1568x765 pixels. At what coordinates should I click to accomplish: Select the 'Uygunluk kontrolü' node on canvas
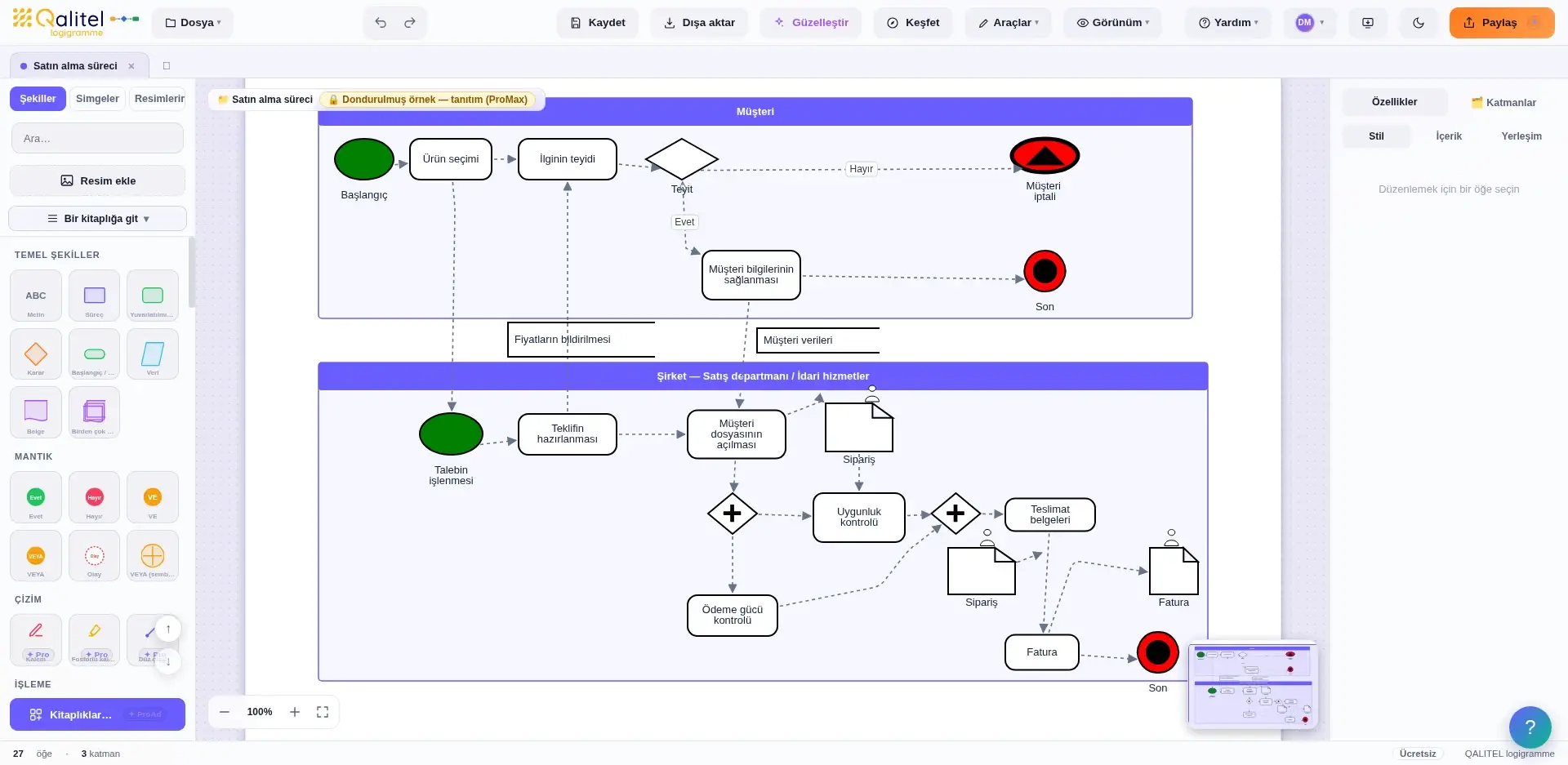pos(859,518)
